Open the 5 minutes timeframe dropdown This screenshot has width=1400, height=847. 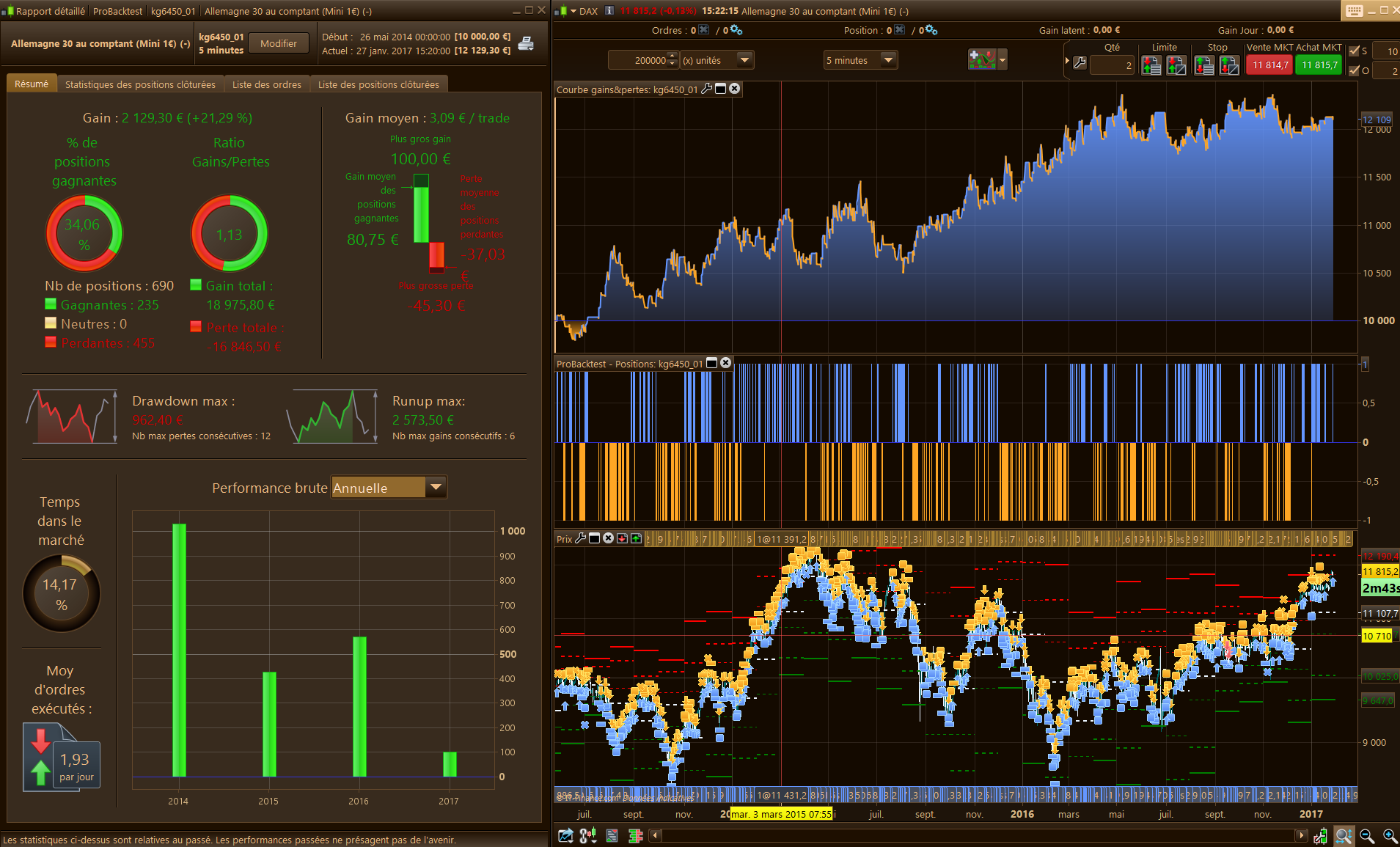pos(887,60)
